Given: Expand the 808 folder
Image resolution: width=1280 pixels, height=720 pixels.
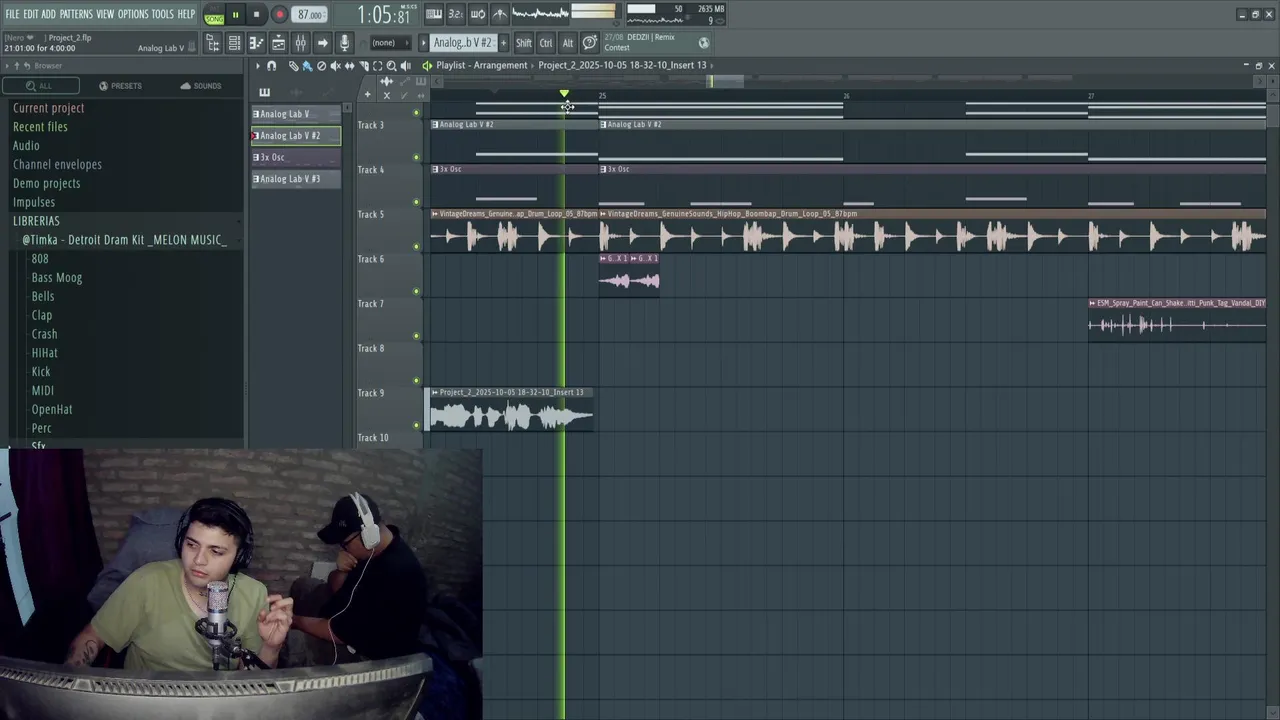Looking at the screenshot, I should click(40, 259).
